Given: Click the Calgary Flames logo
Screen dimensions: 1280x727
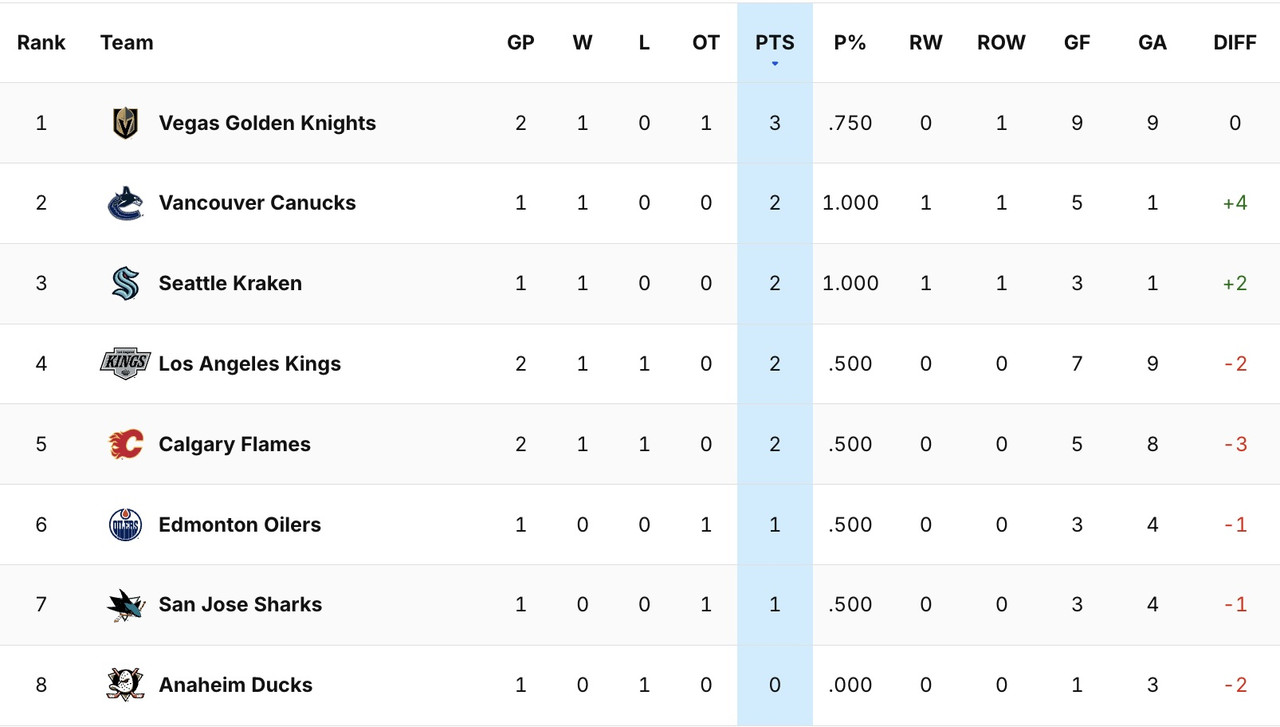Looking at the screenshot, I should [125, 444].
